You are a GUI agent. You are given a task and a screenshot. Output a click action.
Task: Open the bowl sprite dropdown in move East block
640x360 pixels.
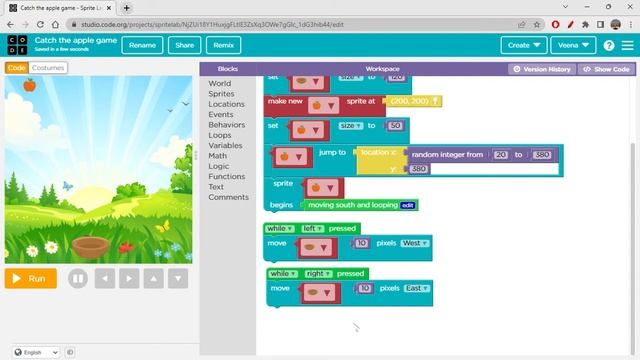(x=319, y=292)
